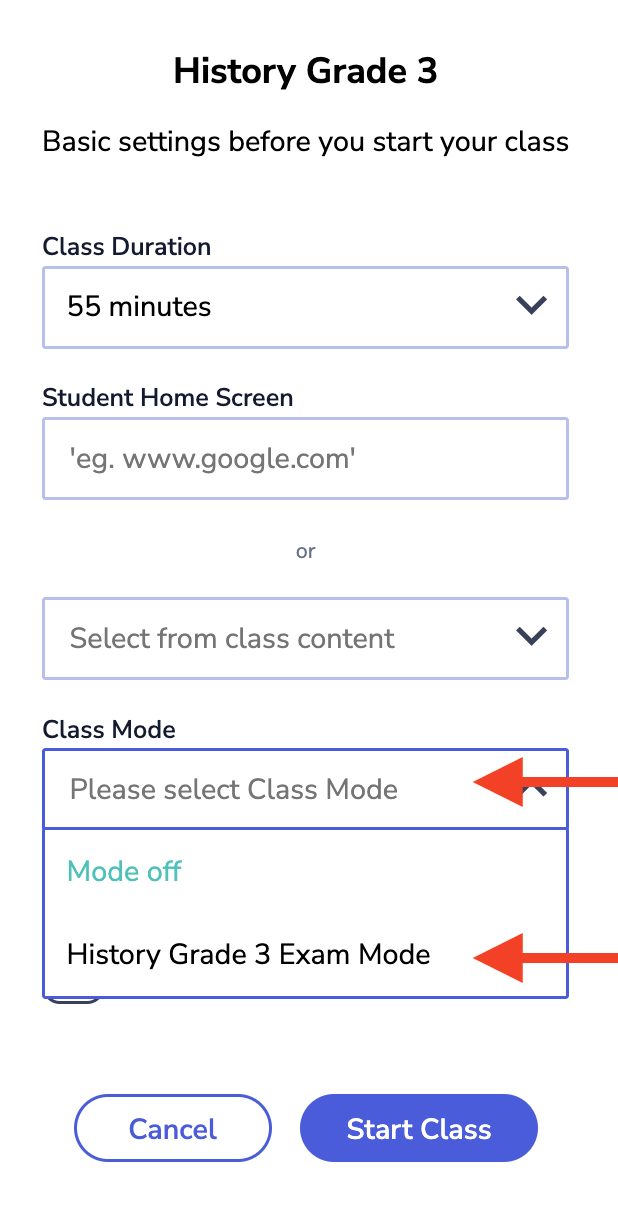Viewport: 618px width, 1208px height.
Task: Click the 'or' separator text
Action: 305,551
